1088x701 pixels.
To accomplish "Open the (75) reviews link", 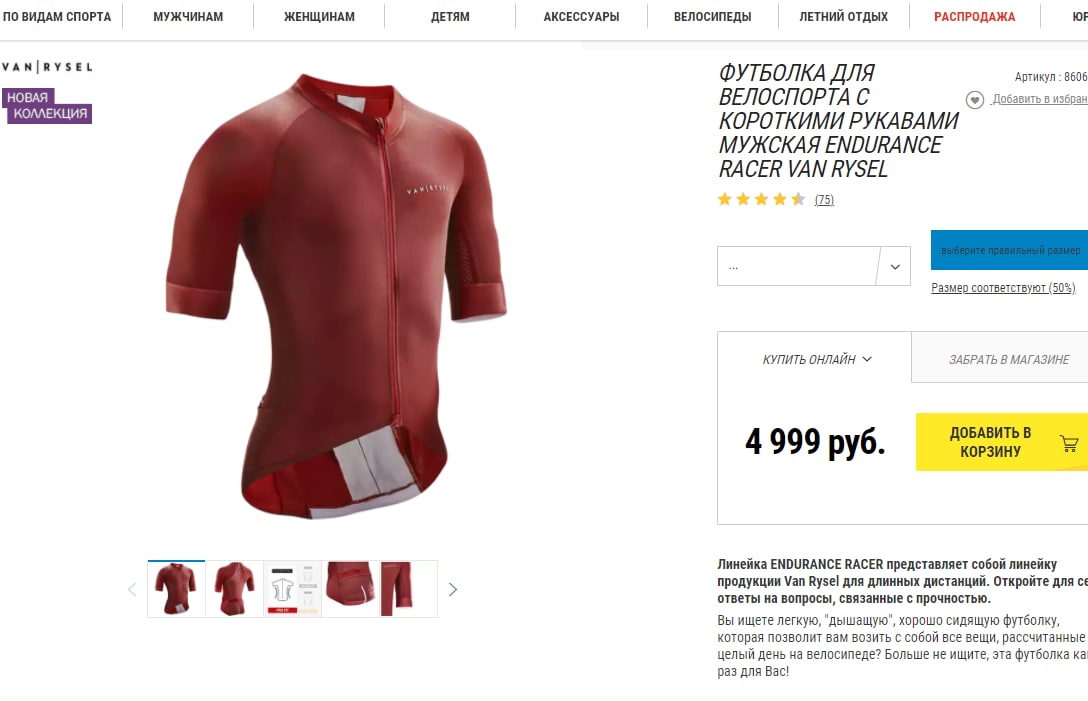I will point(824,200).
